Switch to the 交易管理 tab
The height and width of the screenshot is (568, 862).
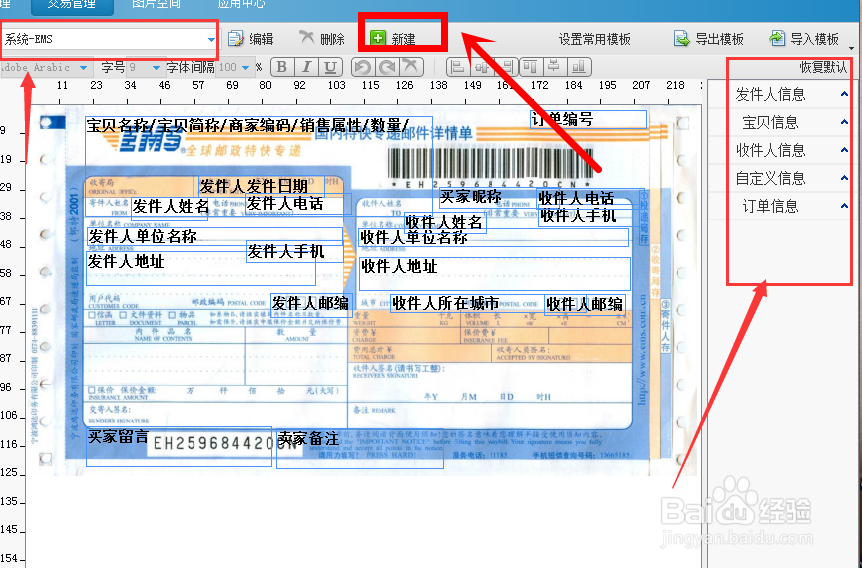coord(72,4)
